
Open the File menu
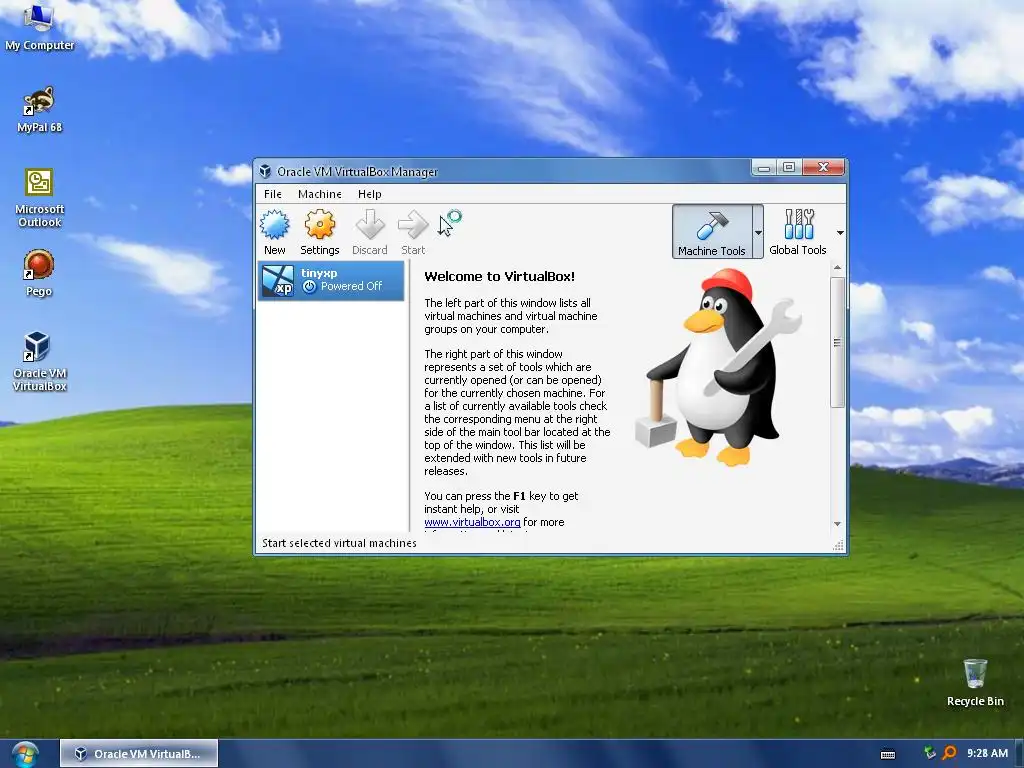coord(273,194)
